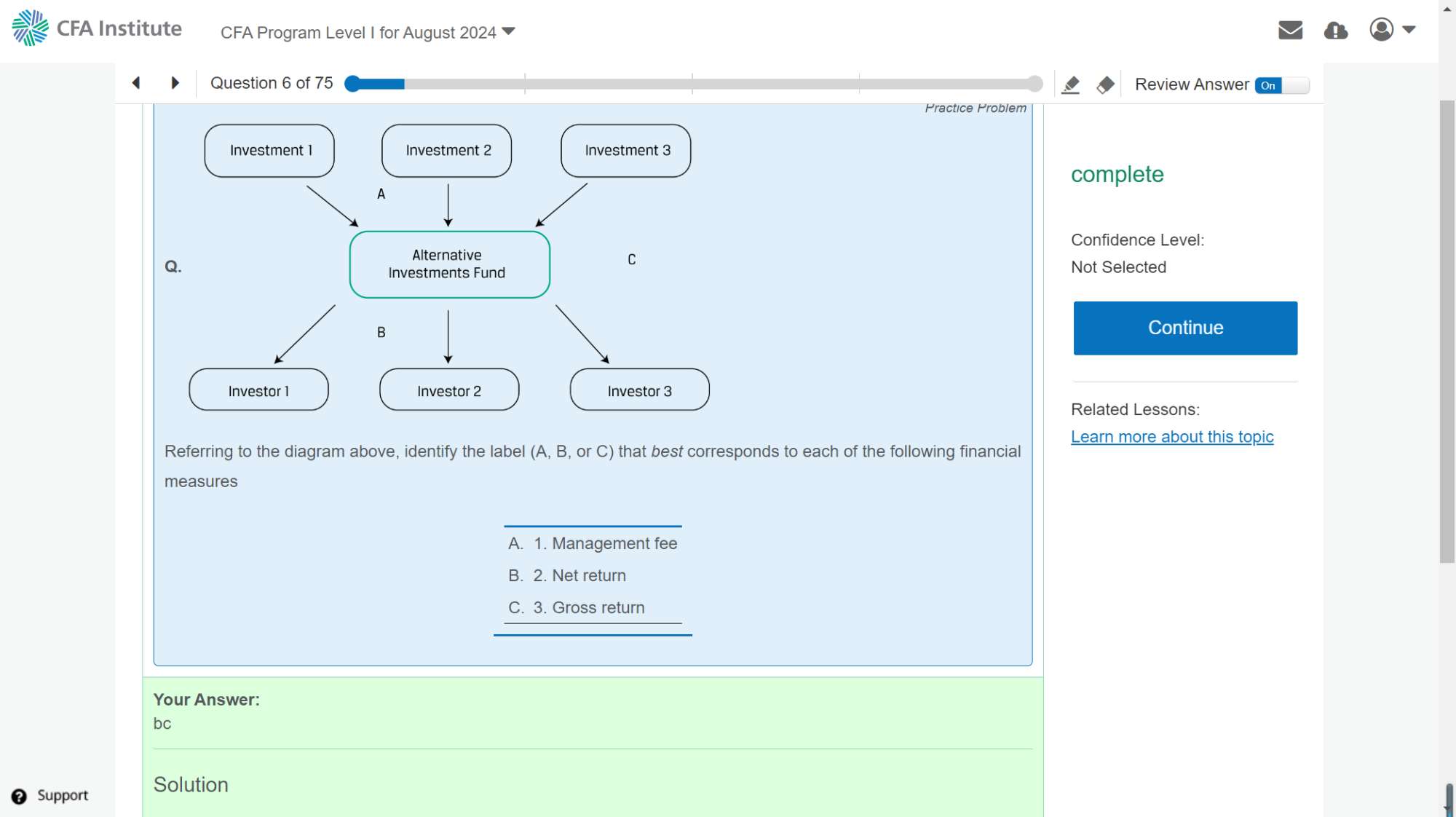Click the page vertical scrollbar
This screenshot has height=817, width=1456.
pyautogui.click(x=1447, y=331)
